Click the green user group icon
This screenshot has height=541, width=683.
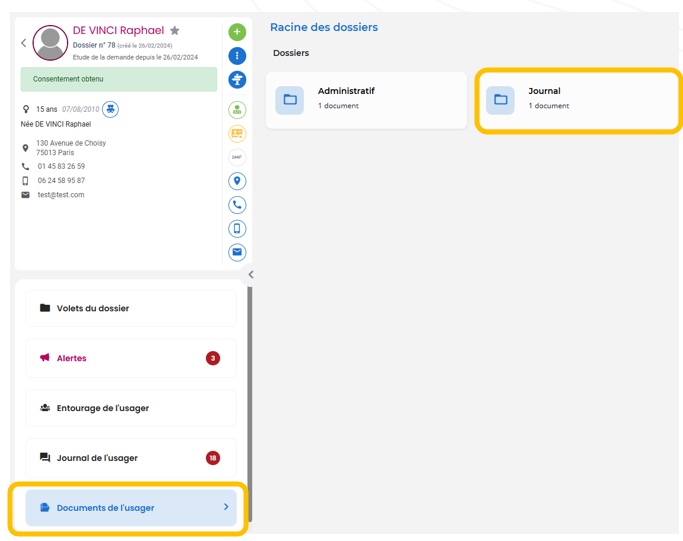[237, 110]
